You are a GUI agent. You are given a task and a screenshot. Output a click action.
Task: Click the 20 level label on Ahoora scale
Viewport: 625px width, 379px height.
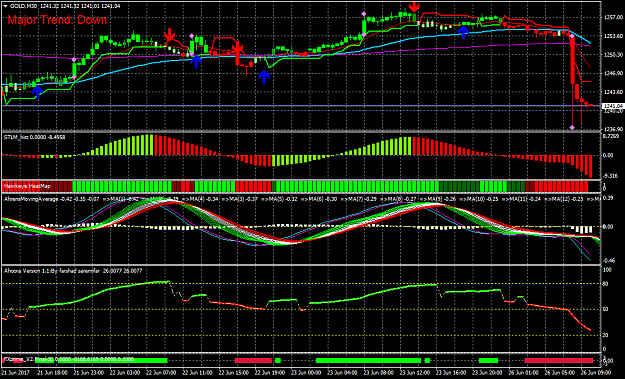[605, 335]
